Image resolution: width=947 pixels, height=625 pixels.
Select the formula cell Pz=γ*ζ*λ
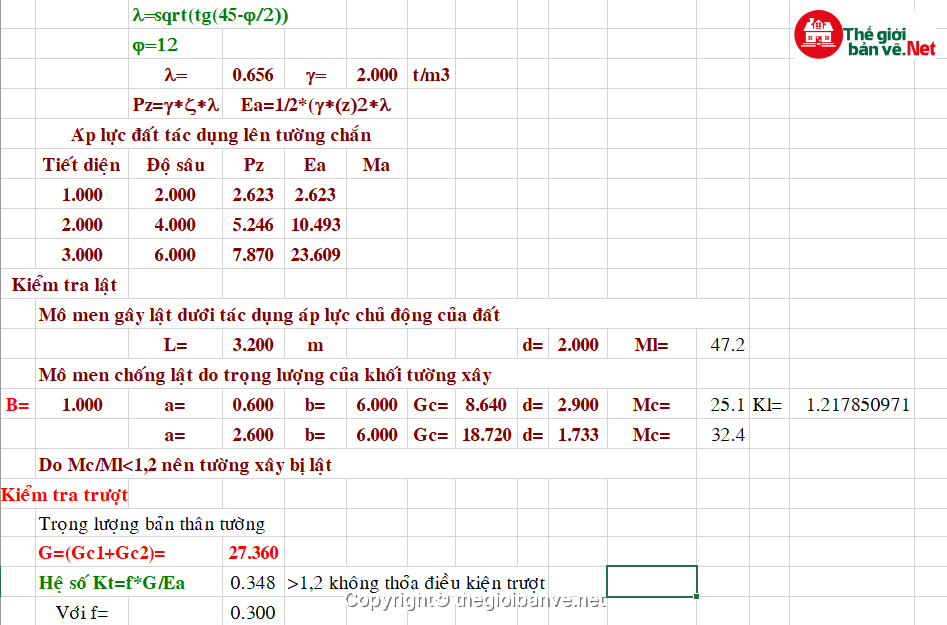pos(176,105)
